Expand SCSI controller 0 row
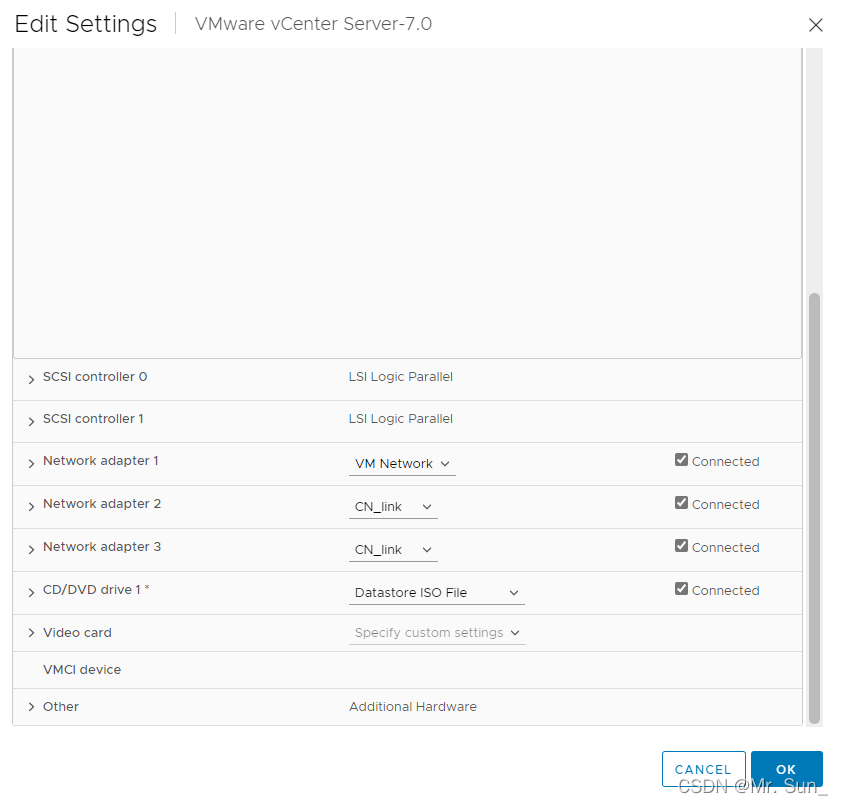The image size is (843, 805). (x=31, y=379)
